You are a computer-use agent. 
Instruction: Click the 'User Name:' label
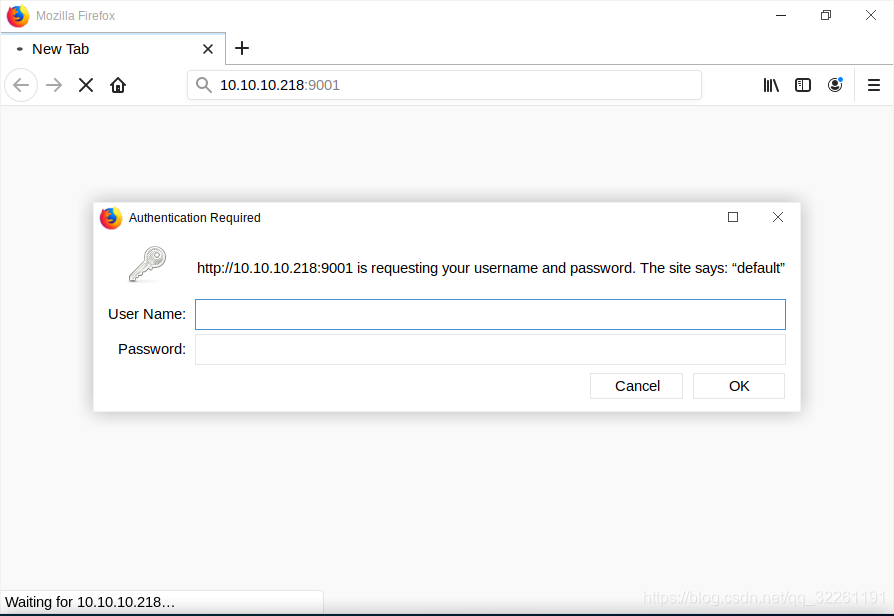(x=147, y=314)
